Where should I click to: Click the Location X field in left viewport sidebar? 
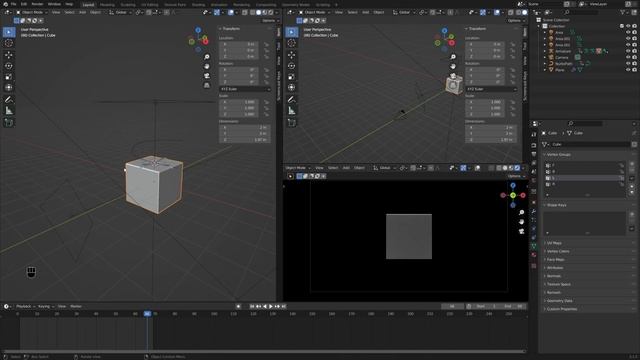click(239, 44)
